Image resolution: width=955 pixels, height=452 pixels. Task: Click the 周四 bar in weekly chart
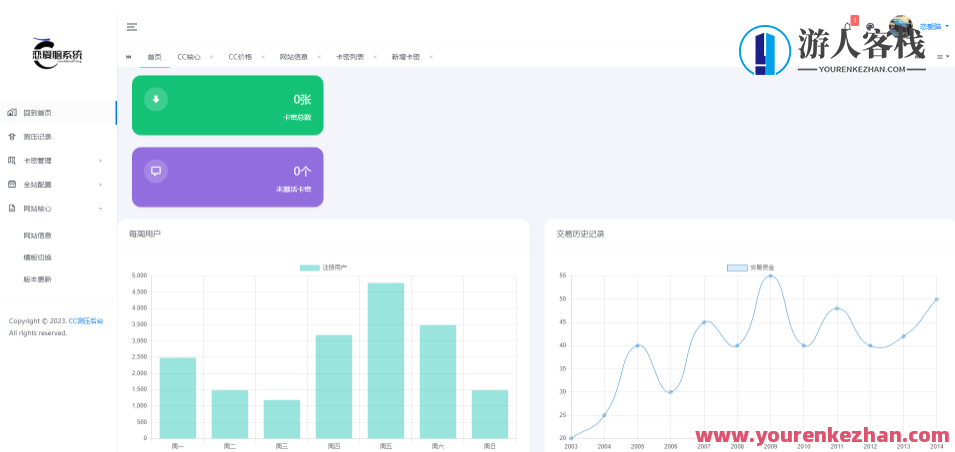(334, 386)
